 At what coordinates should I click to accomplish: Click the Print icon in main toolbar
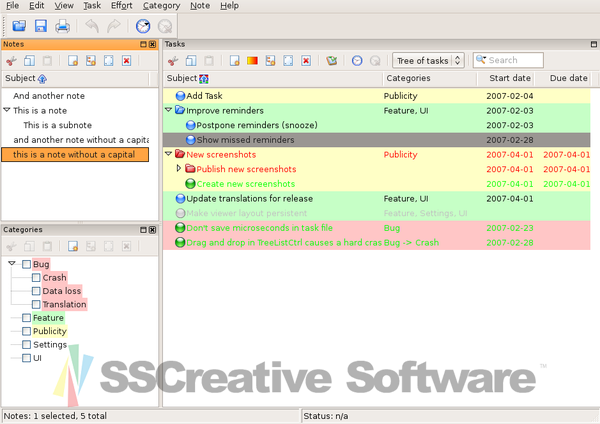[x=62, y=26]
